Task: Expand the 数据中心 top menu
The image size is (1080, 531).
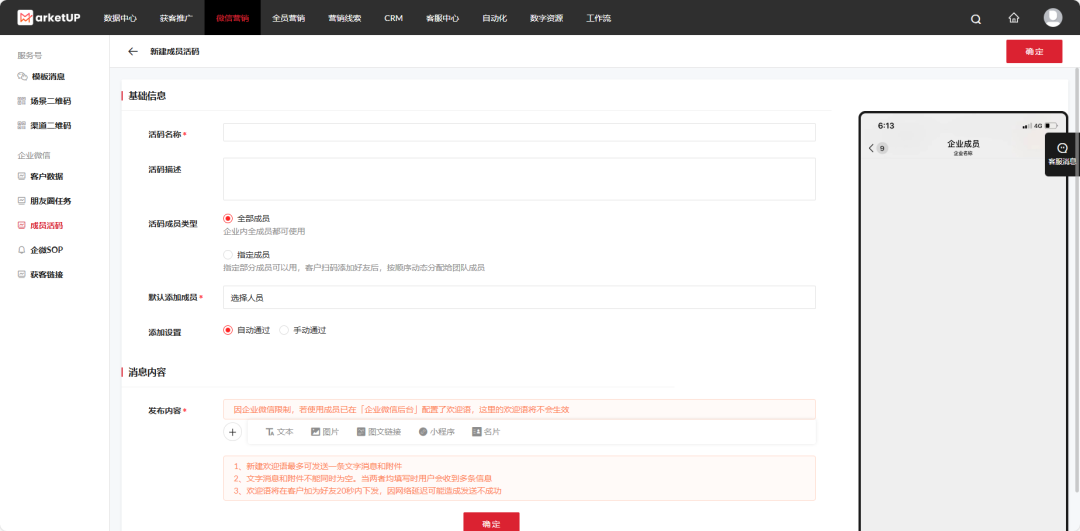Action: click(121, 18)
